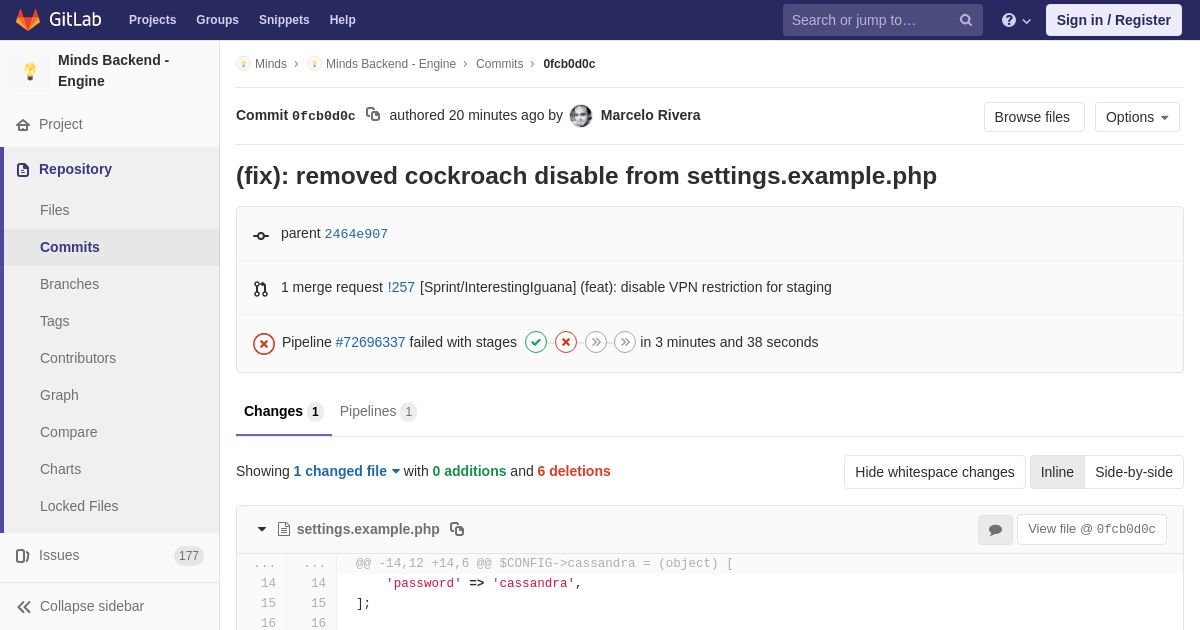Open pipeline #72696337
1200x630 pixels.
pos(370,342)
